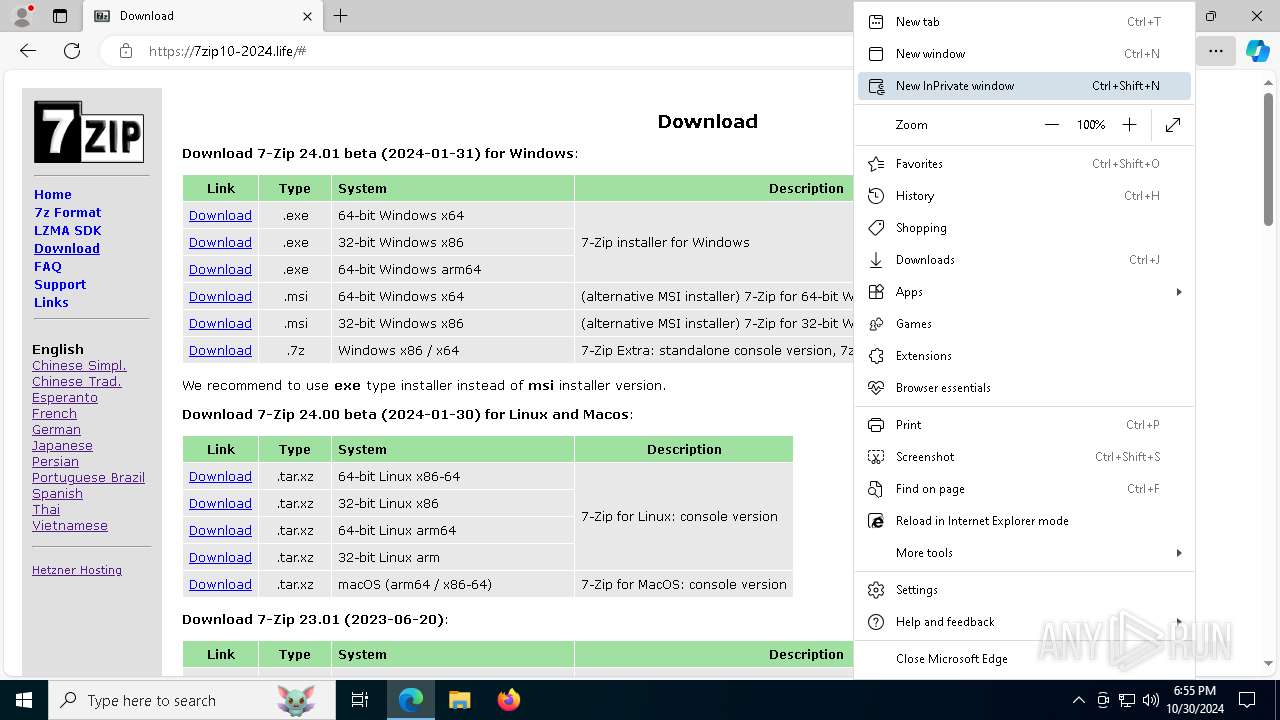This screenshot has width=1280, height=720.
Task: Open Downloads from the menu
Action: pos(1024,260)
